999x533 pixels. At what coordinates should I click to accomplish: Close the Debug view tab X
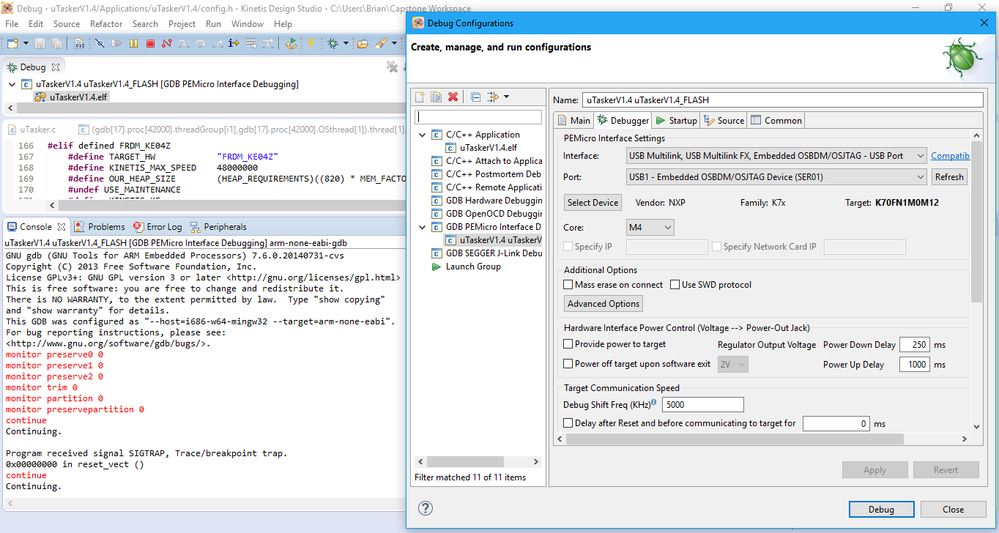(x=55, y=67)
